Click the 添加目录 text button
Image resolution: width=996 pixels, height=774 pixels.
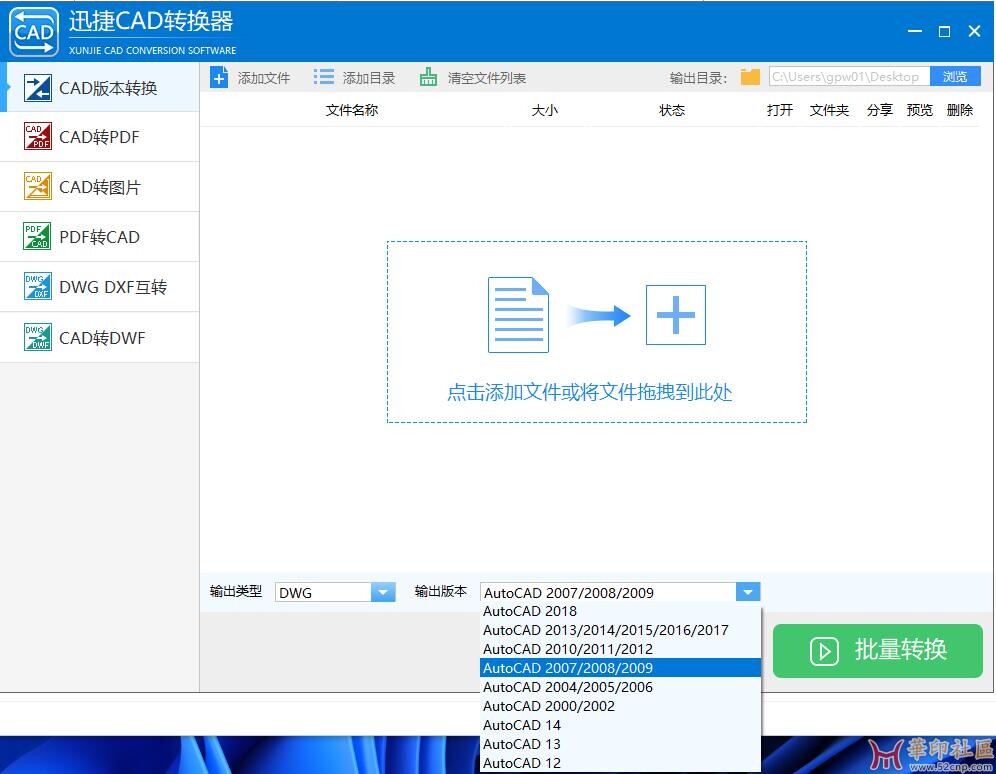368,78
